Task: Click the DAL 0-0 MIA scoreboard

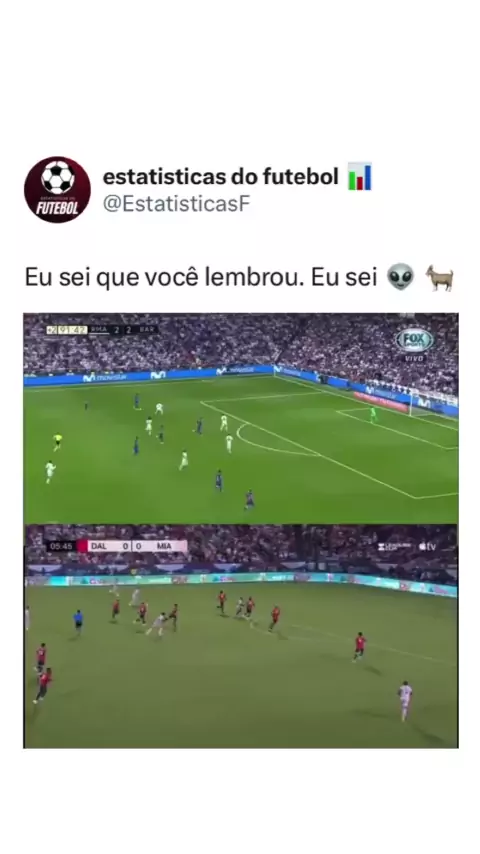Action: click(x=117, y=546)
